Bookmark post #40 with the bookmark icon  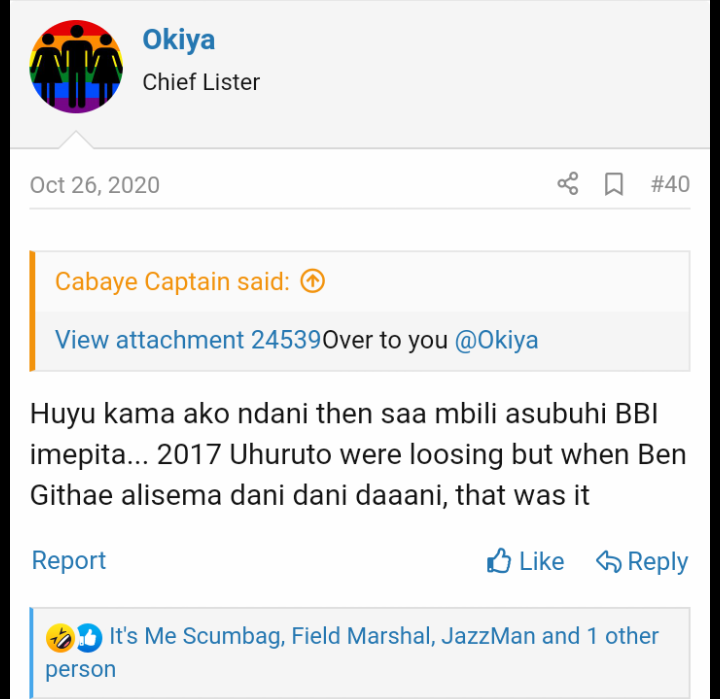tap(614, 184)
